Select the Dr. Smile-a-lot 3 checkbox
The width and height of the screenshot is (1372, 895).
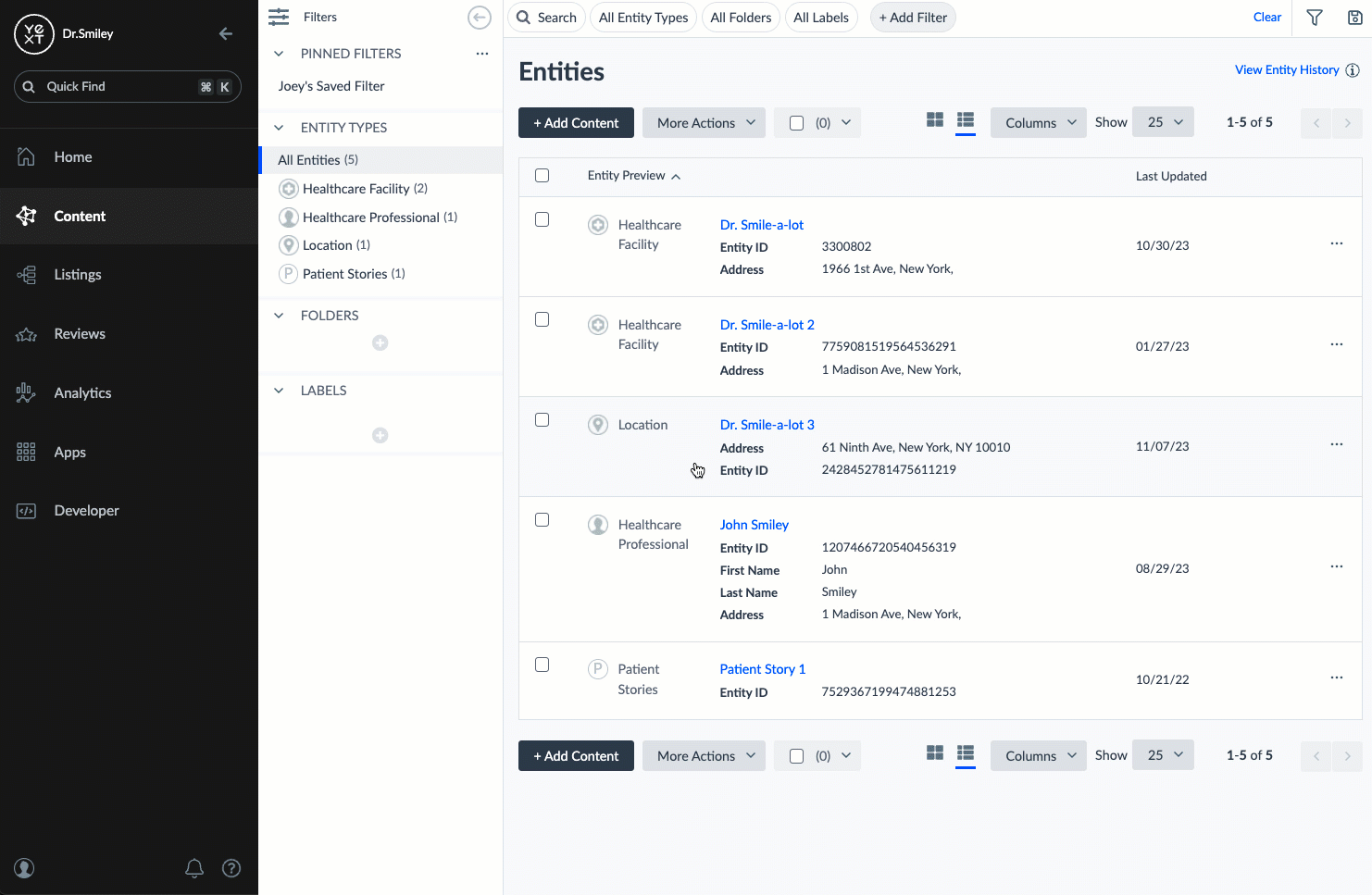click(543, 420)
